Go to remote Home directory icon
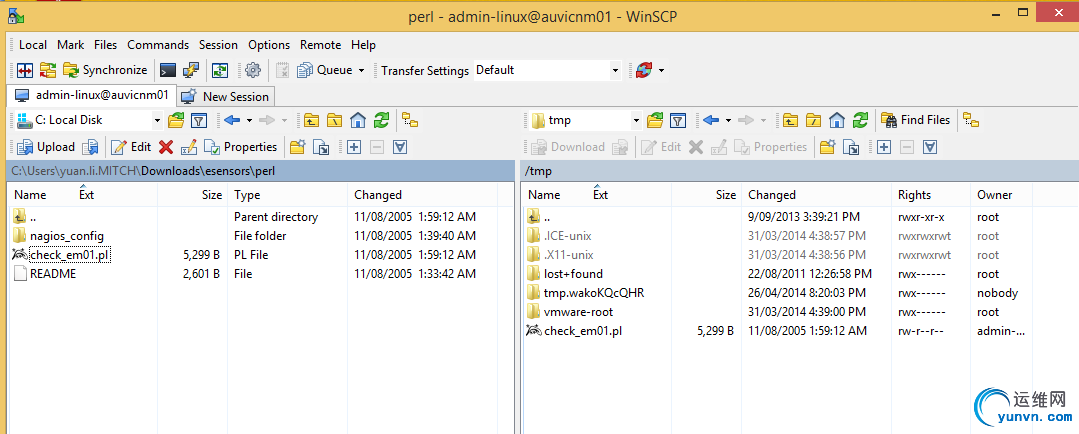 click(x=837, y=120)
